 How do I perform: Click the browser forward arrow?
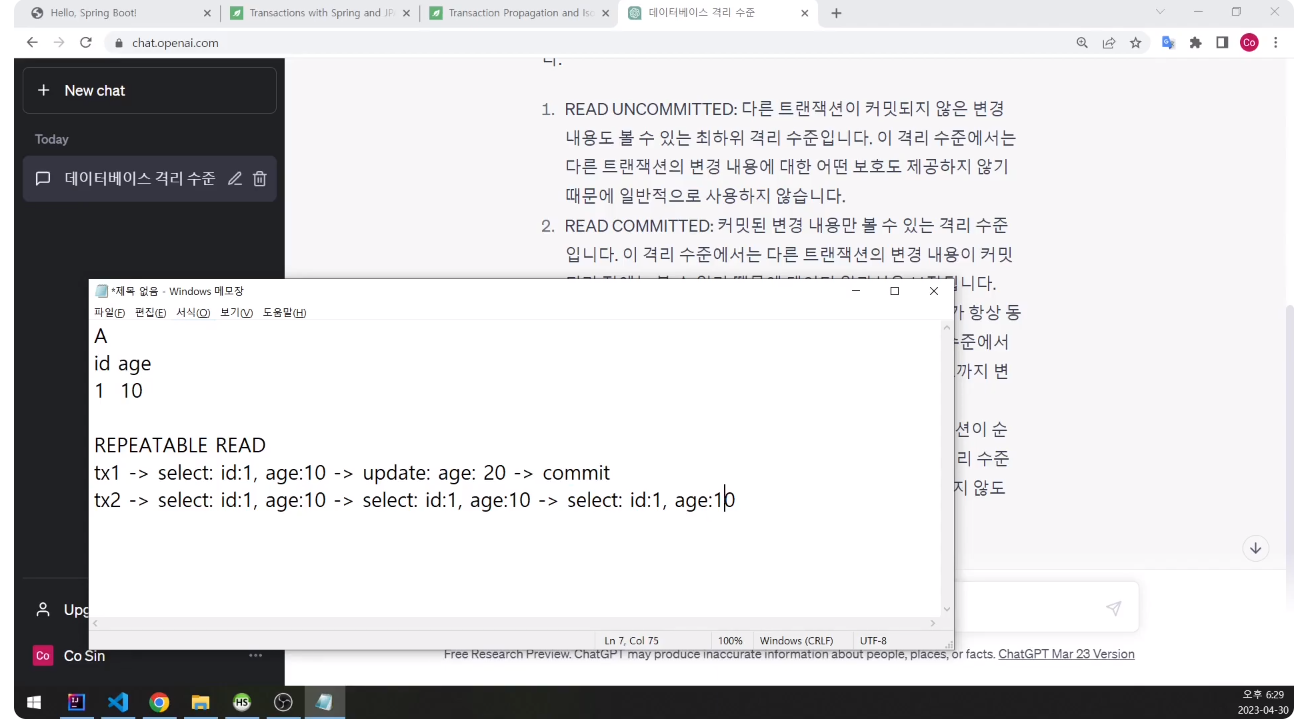59,43
